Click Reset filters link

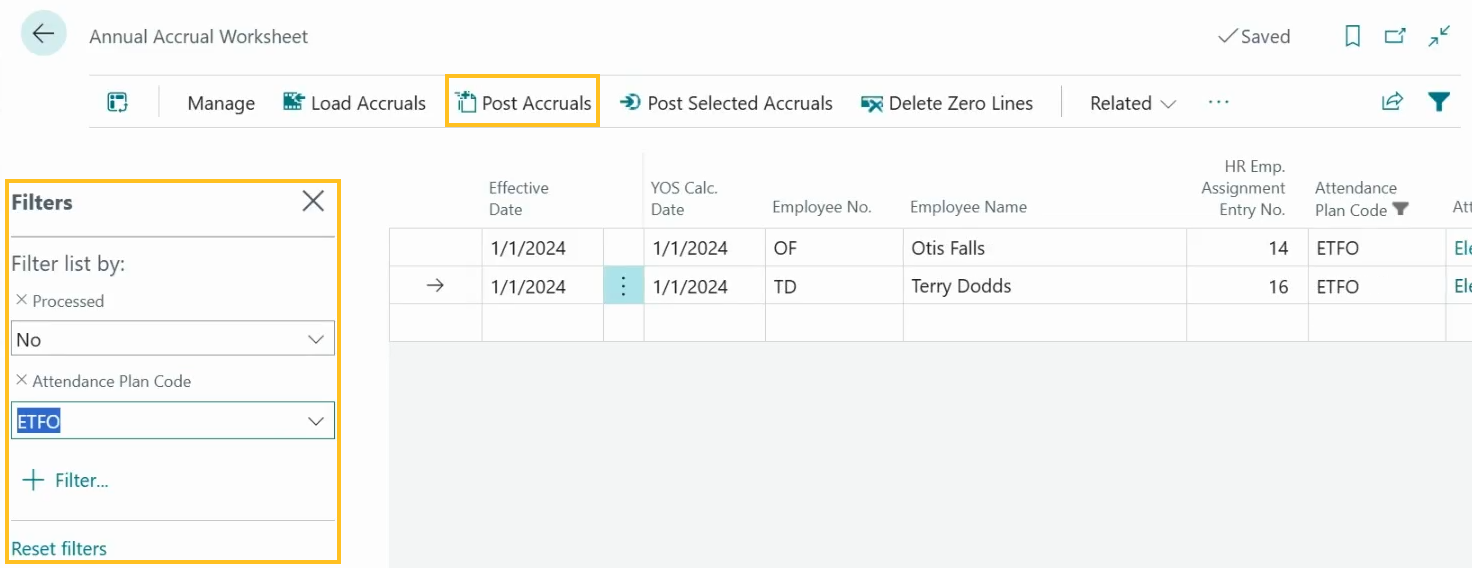[x=59, y=548]
